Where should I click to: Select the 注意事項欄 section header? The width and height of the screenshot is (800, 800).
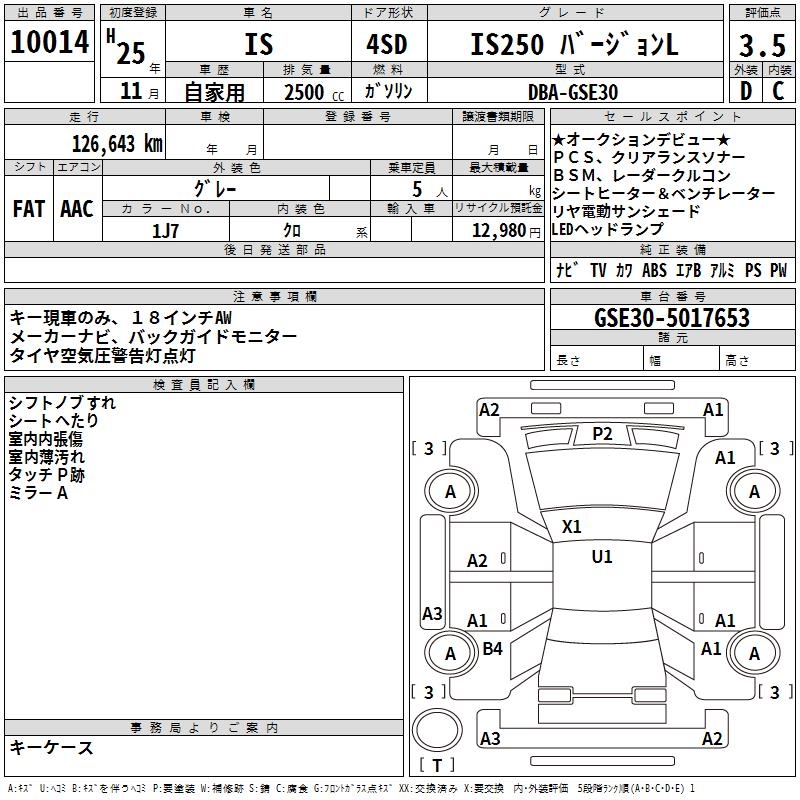pos(274,296)
